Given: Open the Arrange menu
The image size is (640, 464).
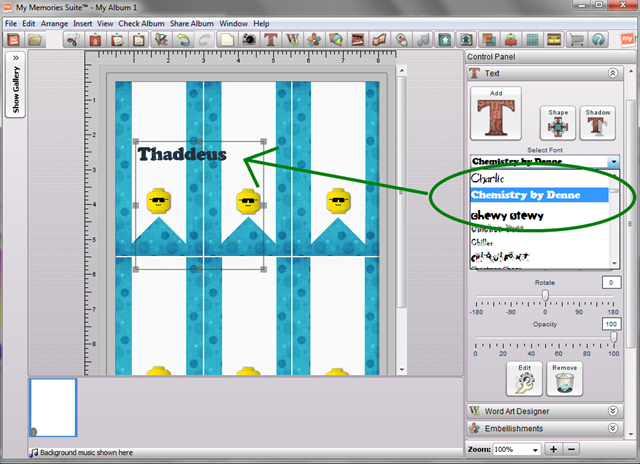Looking at the screenshot, I should [x=54, y=24].
